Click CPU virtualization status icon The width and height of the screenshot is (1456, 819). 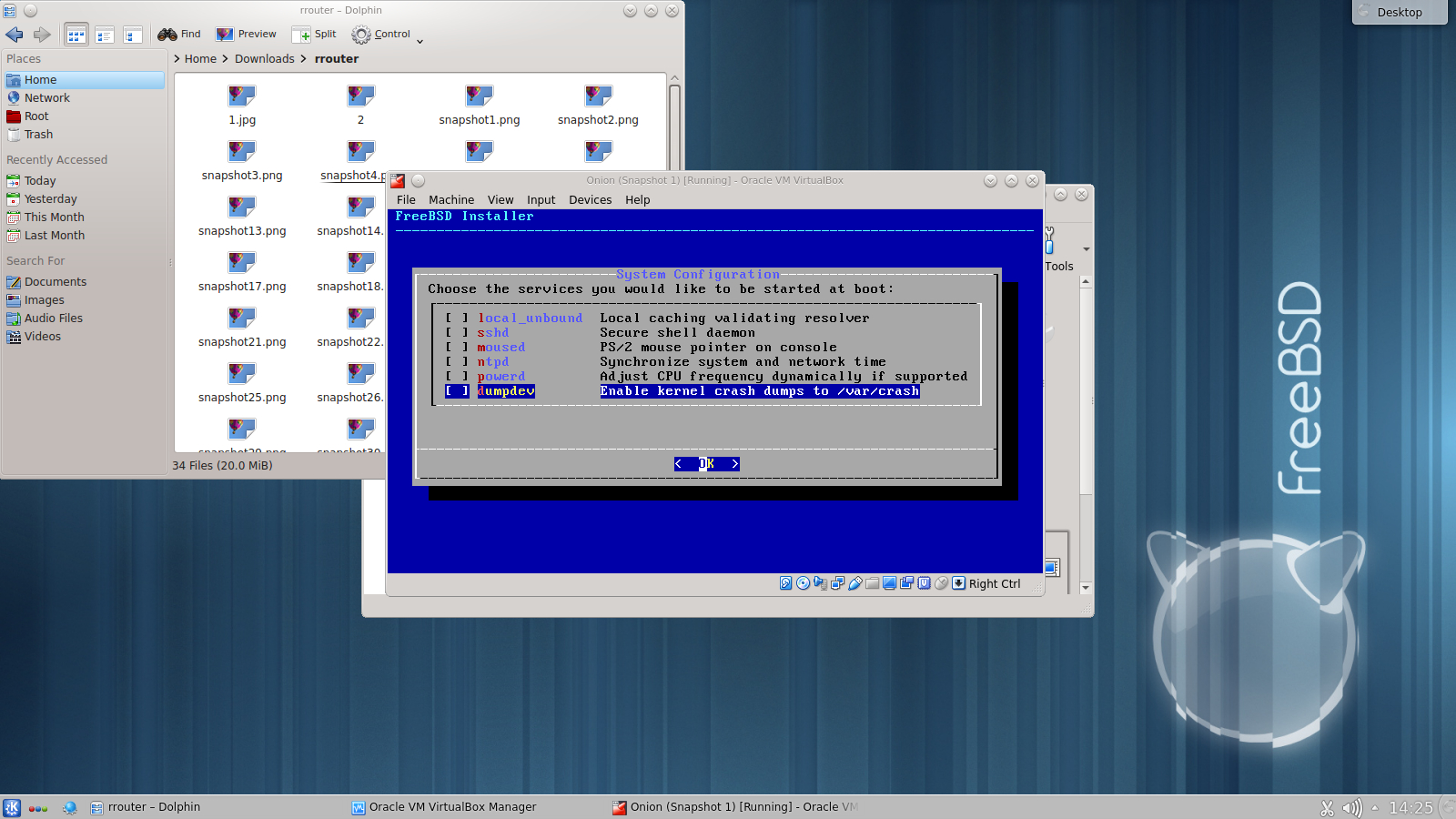point(924,583)
